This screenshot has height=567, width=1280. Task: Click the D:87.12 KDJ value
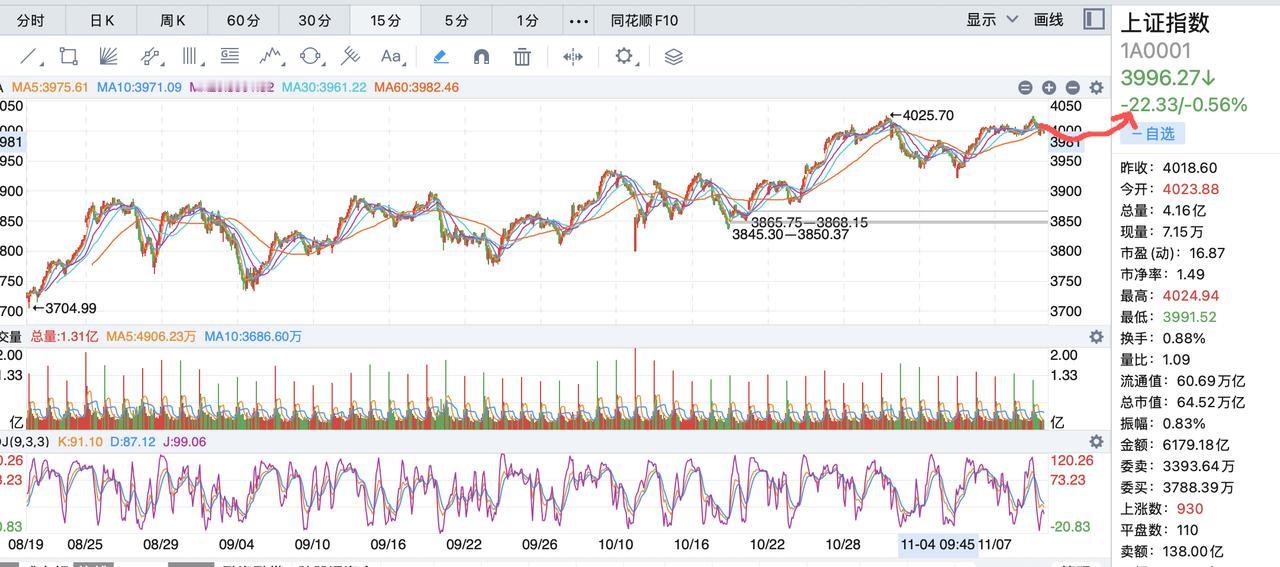(x=132, y=441)
